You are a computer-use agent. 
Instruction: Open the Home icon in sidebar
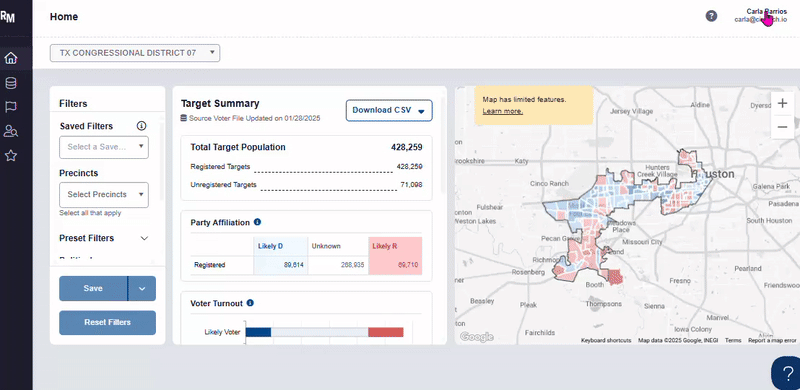11,58
